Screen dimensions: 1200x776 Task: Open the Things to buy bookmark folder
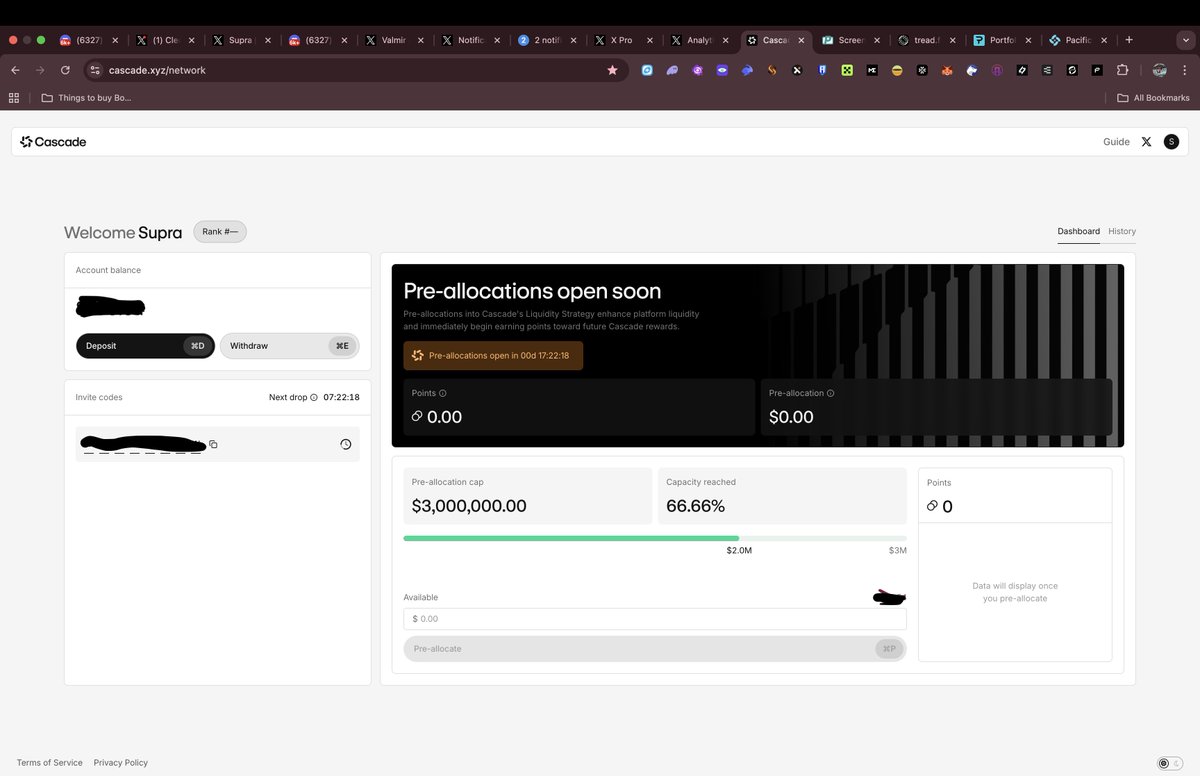[x=86, y=97]
